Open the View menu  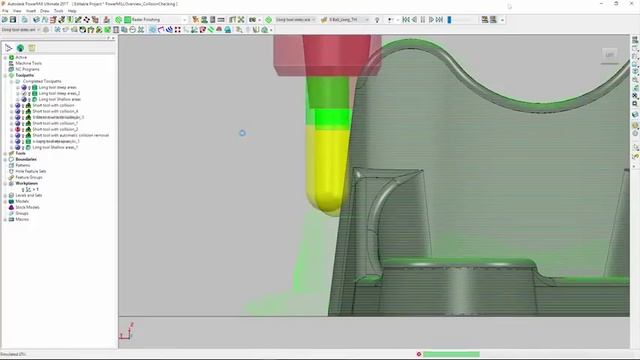[17, 11]
